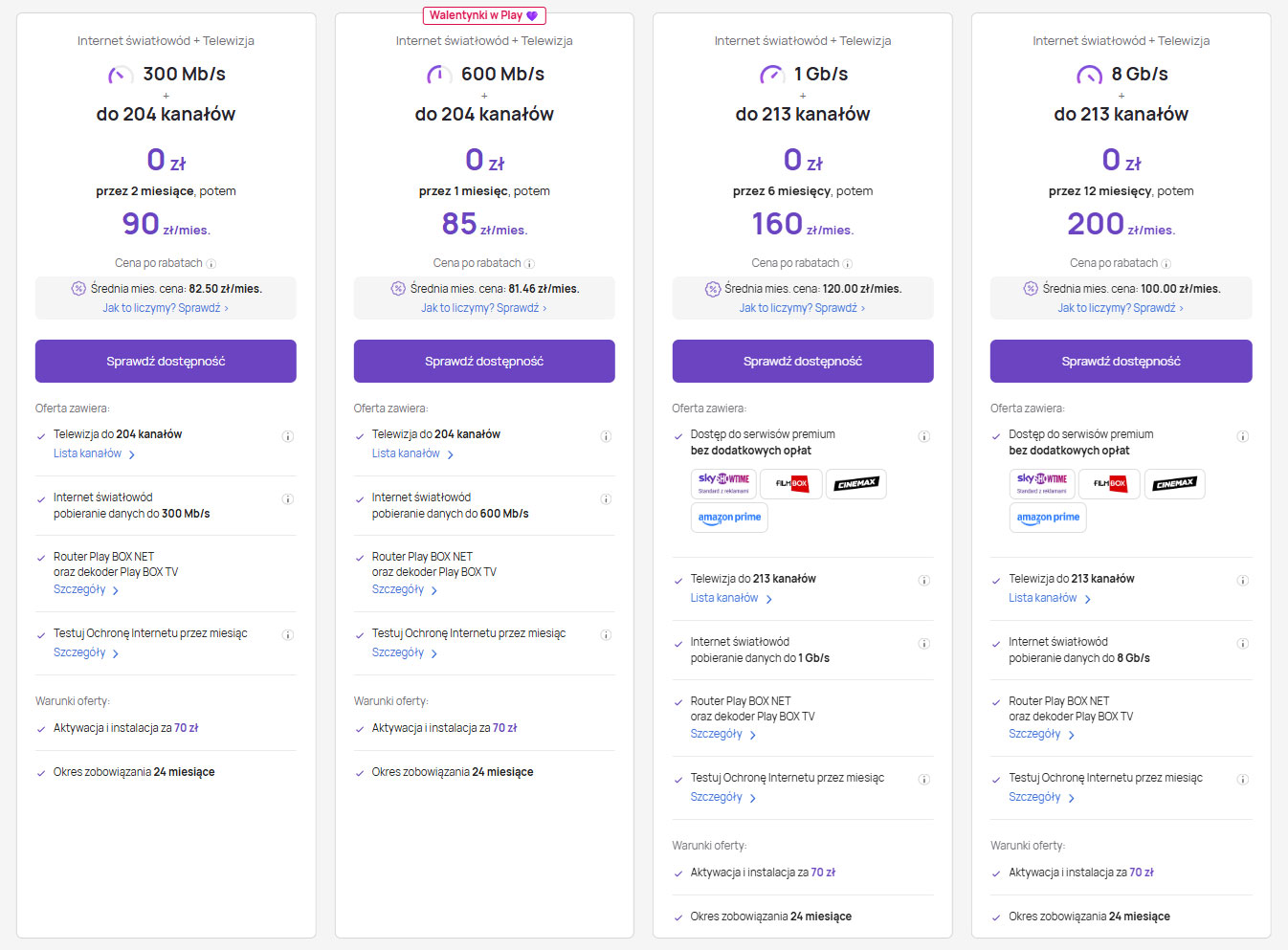Open info icon for 8 Gb/s Internet światłowód
The image size is (1288, 950).
(1243, 644)
